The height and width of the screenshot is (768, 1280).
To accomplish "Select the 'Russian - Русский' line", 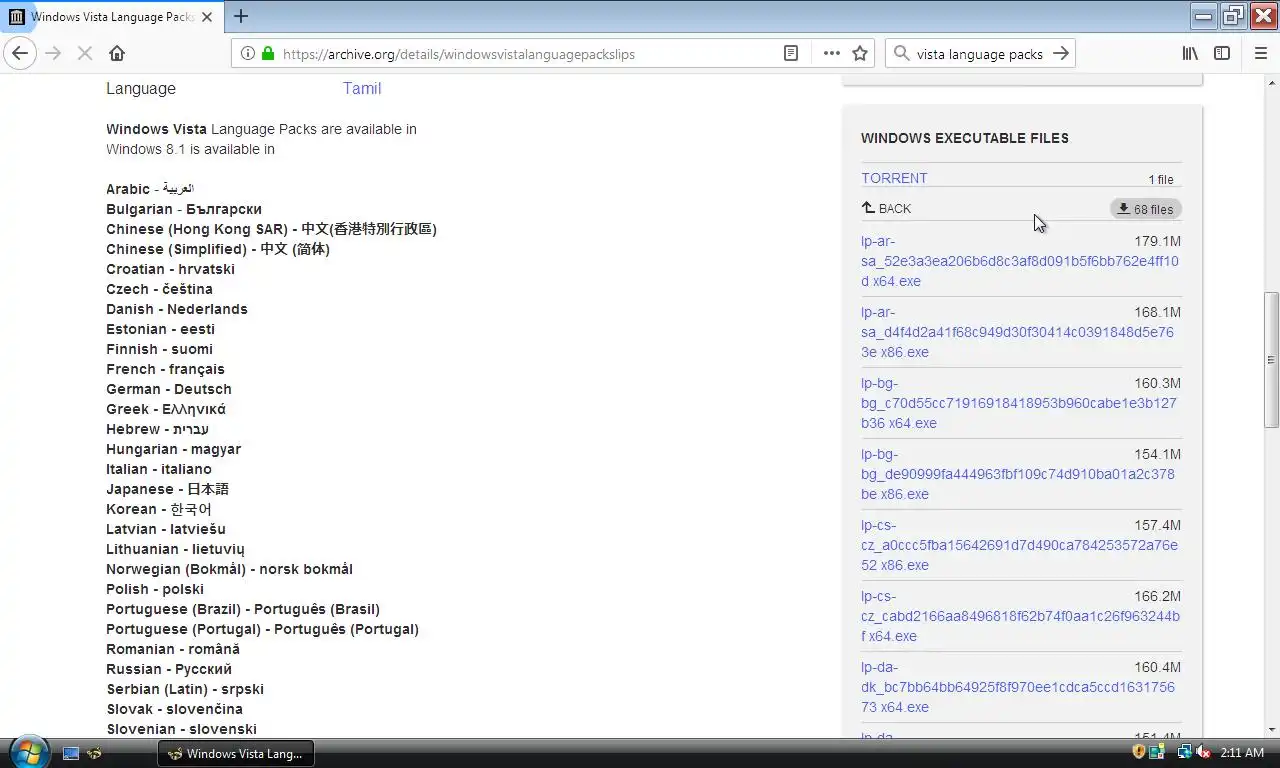I will 169,669.
